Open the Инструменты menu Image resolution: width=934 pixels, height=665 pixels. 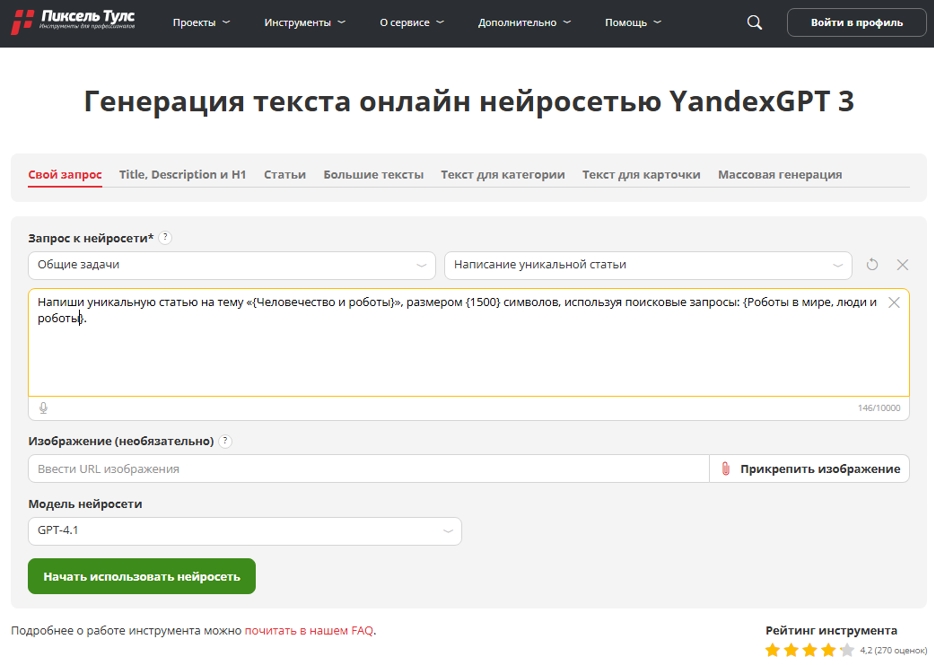point(304,23)
